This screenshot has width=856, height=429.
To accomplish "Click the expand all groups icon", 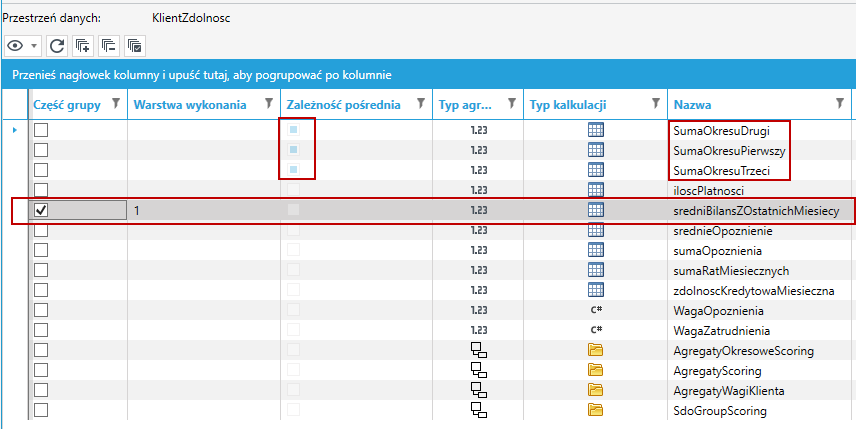I will [x=83, y=46].
